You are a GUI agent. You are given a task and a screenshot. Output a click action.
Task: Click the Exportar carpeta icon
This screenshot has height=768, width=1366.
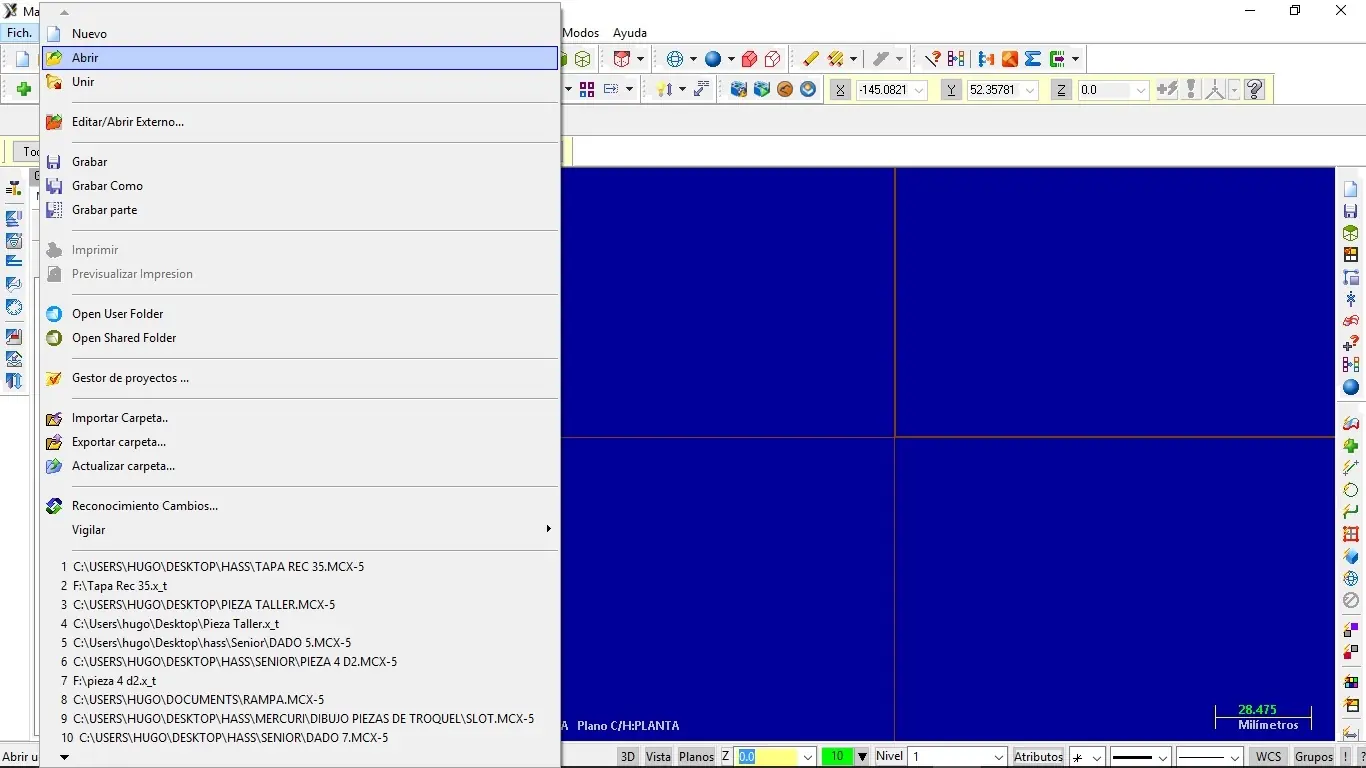pos(54,442)
